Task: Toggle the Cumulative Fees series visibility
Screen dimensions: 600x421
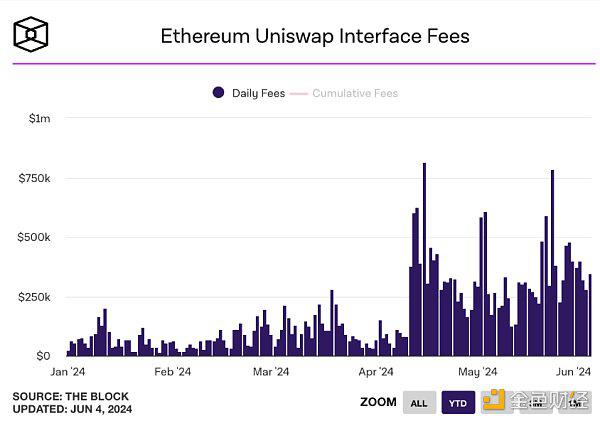Action: point(355,93)
